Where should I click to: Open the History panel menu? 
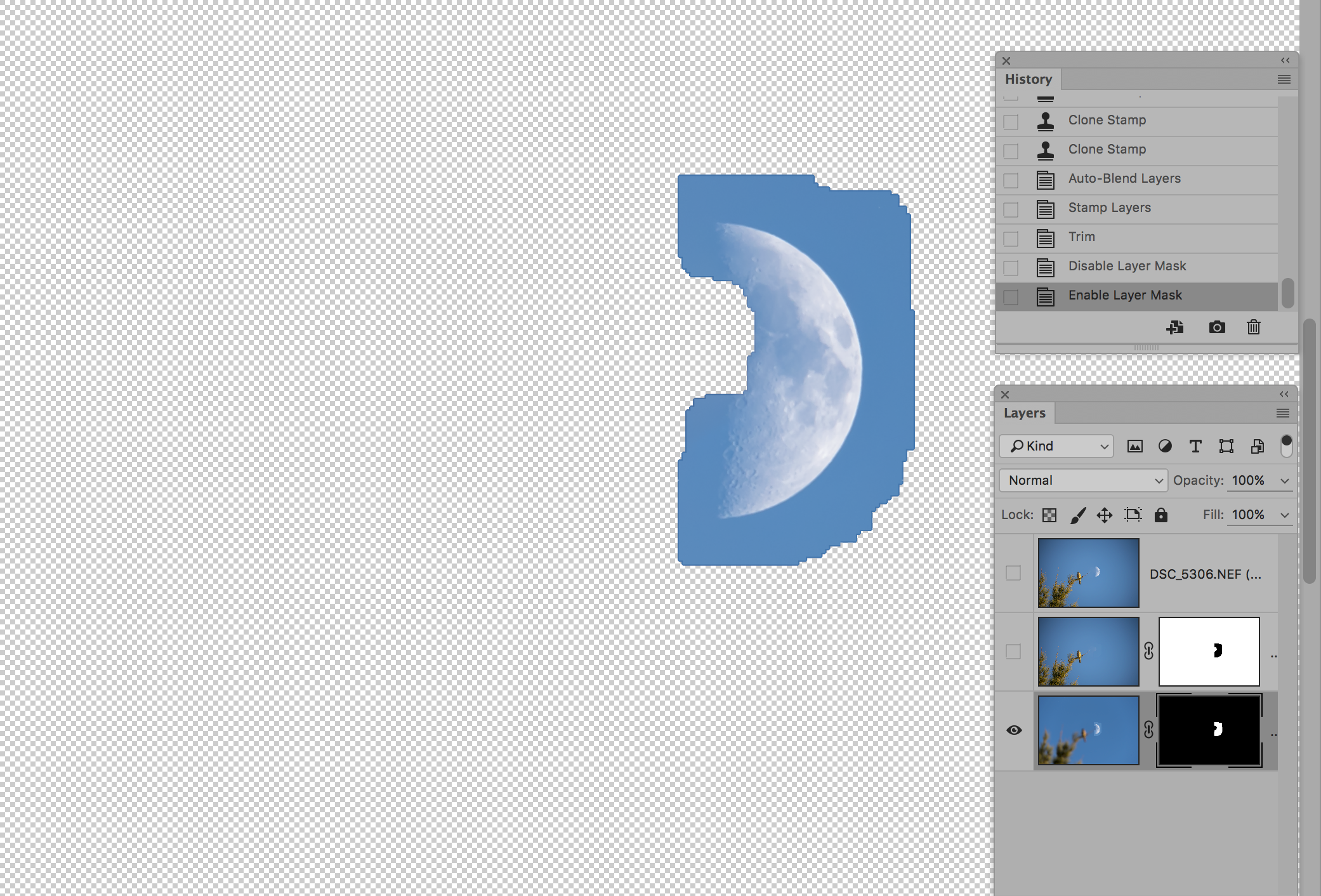1284,79
